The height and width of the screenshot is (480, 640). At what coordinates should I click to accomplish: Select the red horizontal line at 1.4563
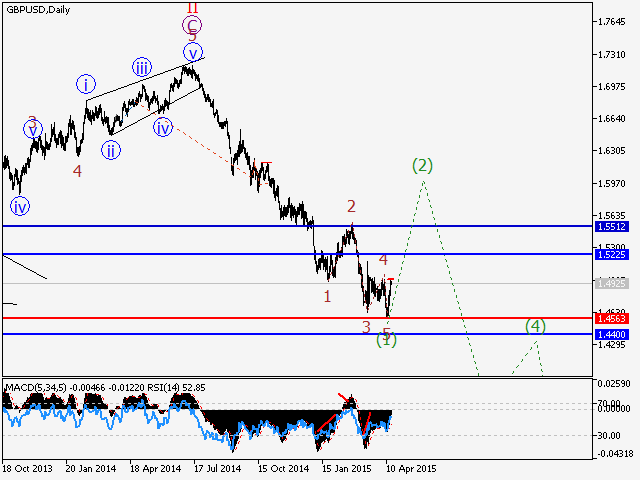[x=297, y=318]
